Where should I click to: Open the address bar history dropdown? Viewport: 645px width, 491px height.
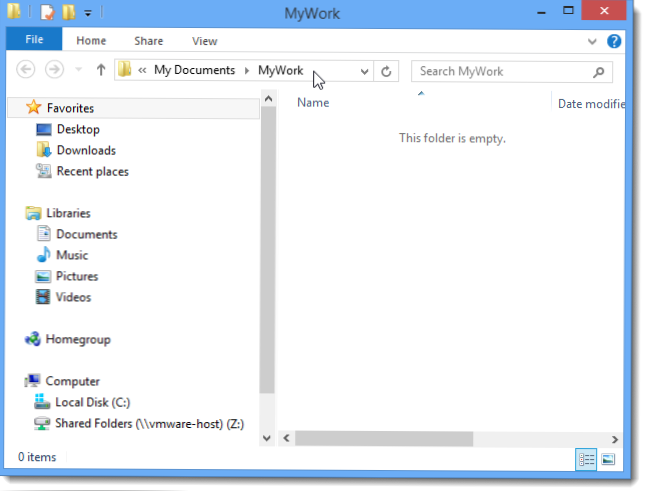click(361, 71)
